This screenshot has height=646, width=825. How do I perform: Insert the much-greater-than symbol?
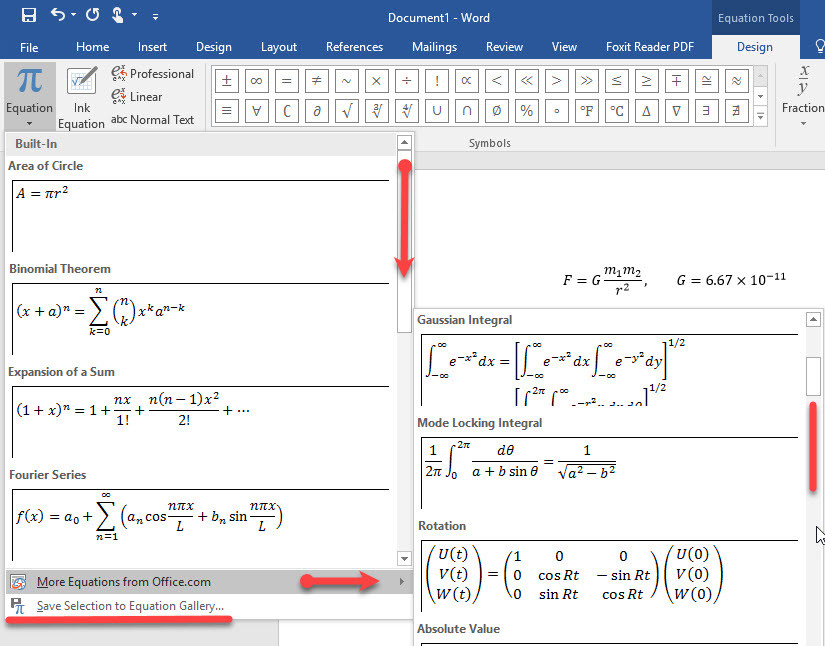[x=586, y=80]
